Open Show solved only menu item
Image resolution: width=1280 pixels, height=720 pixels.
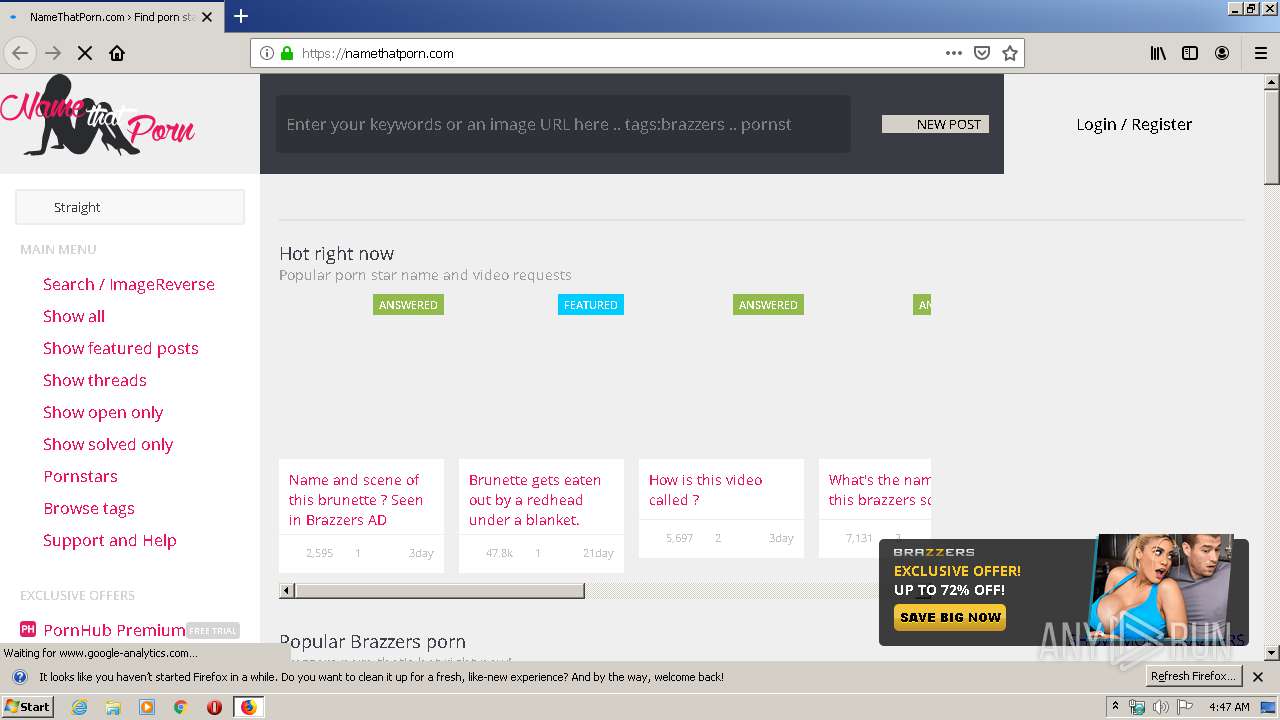point(108,444)
